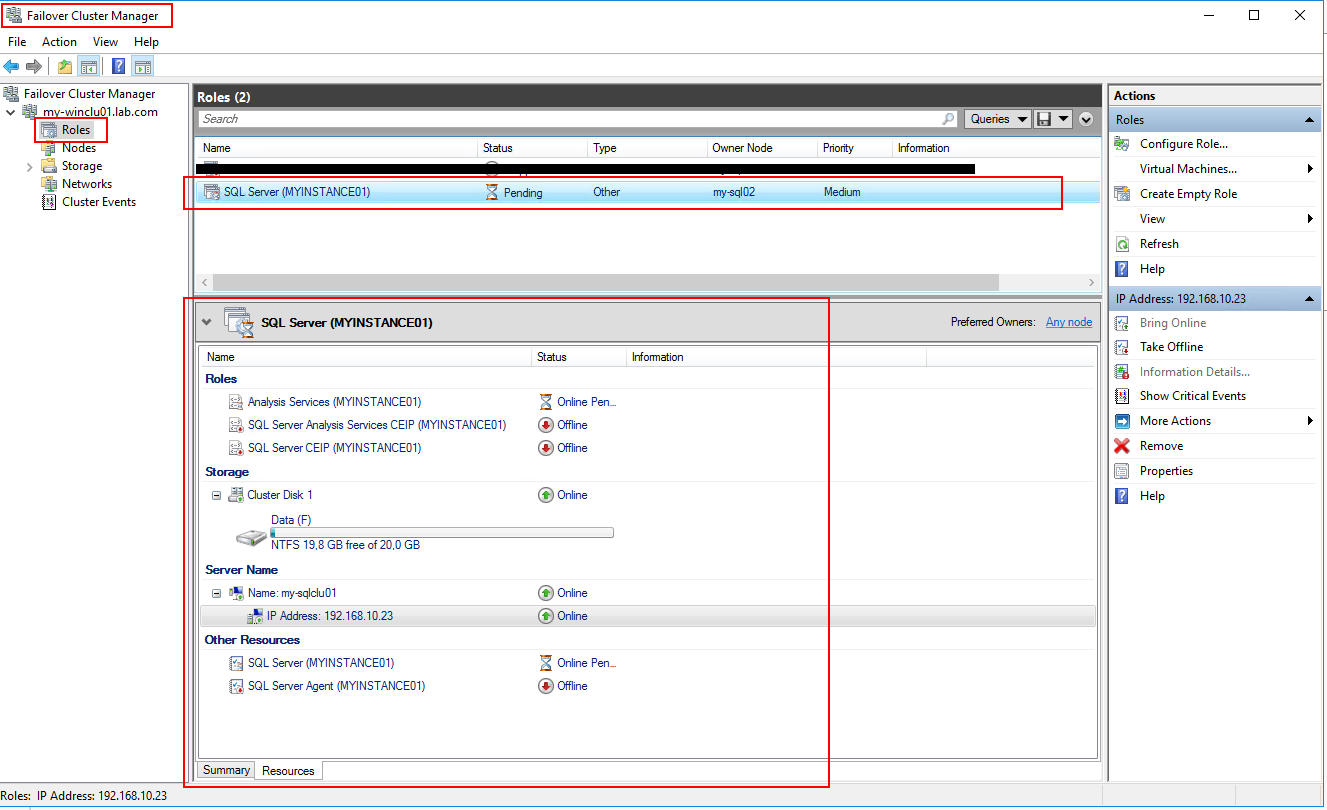The image size is (1327, 810).
Task: Open the dropdown arrow beside the save icon
Action: tap(1063, 119)
